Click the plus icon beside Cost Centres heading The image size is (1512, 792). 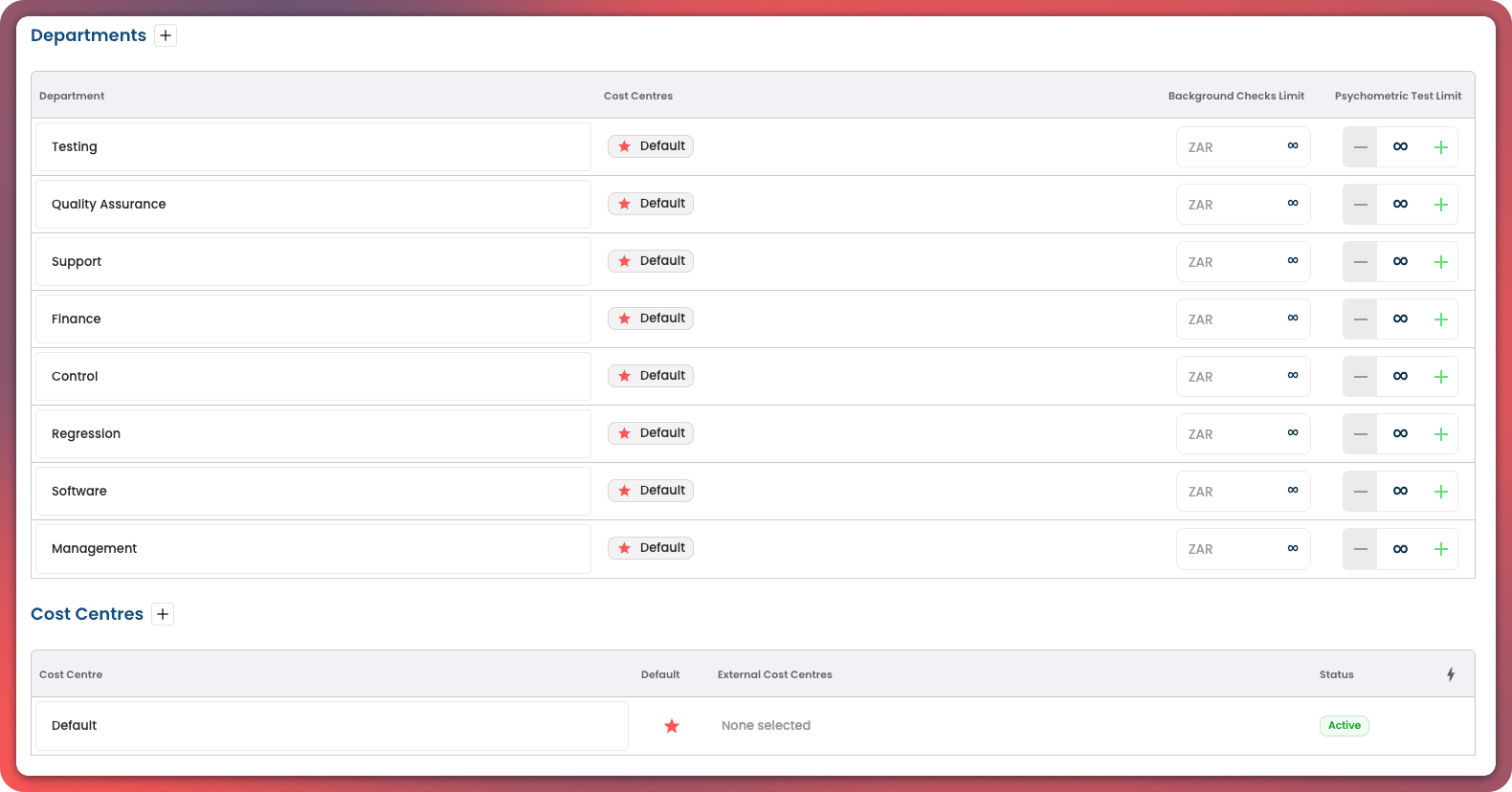point(163,614)
